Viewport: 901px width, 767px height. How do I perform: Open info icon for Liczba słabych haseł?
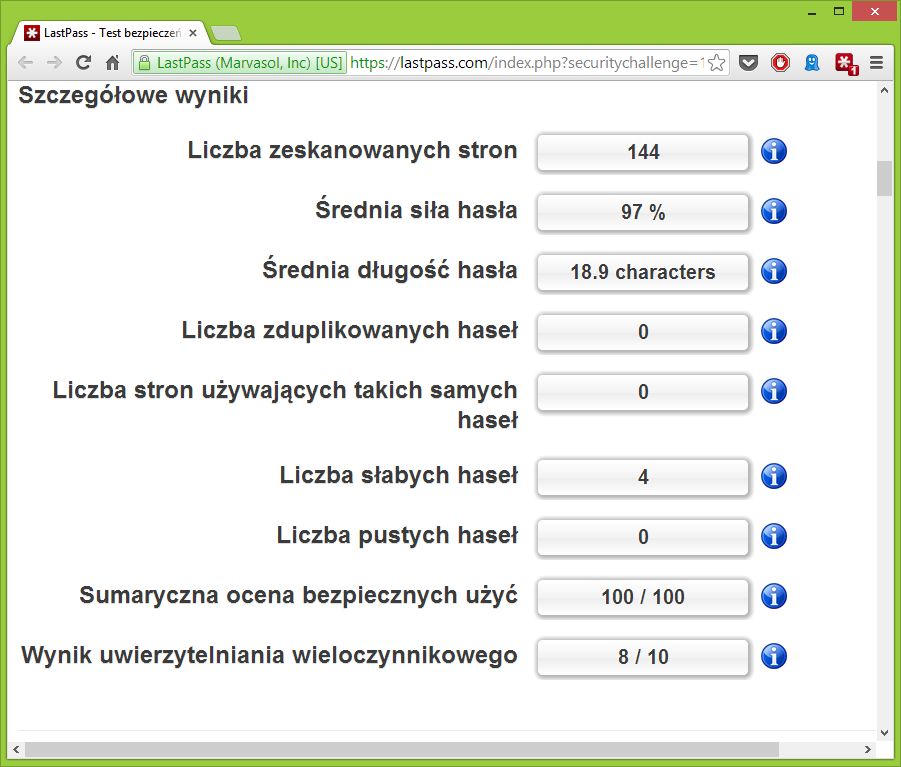[x=773, y=476]
